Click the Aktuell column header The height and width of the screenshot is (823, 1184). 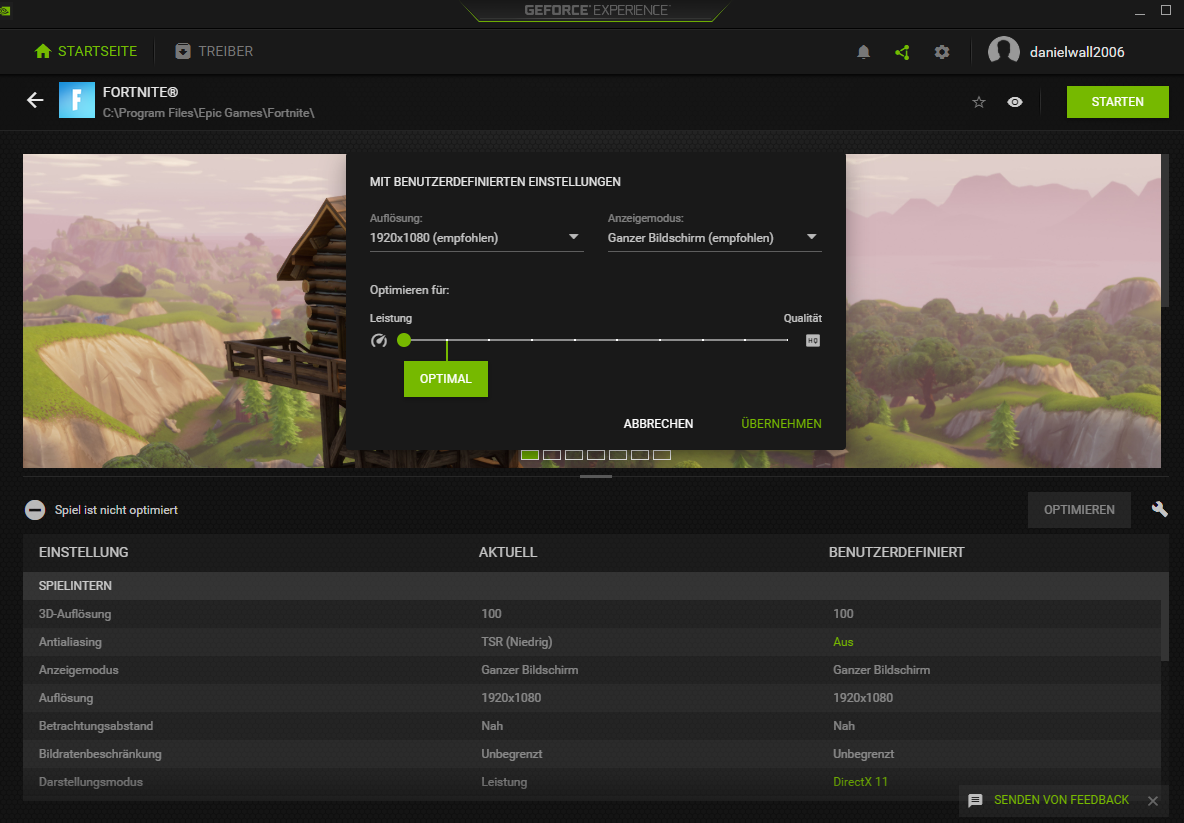click(507, 552)
